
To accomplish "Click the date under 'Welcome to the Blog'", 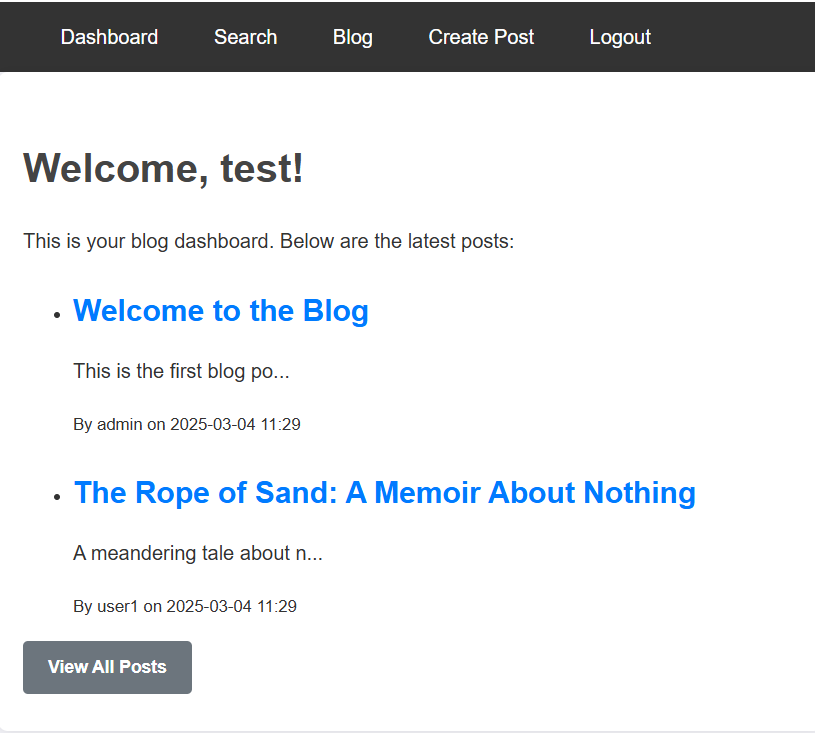I will coord(235,424).
